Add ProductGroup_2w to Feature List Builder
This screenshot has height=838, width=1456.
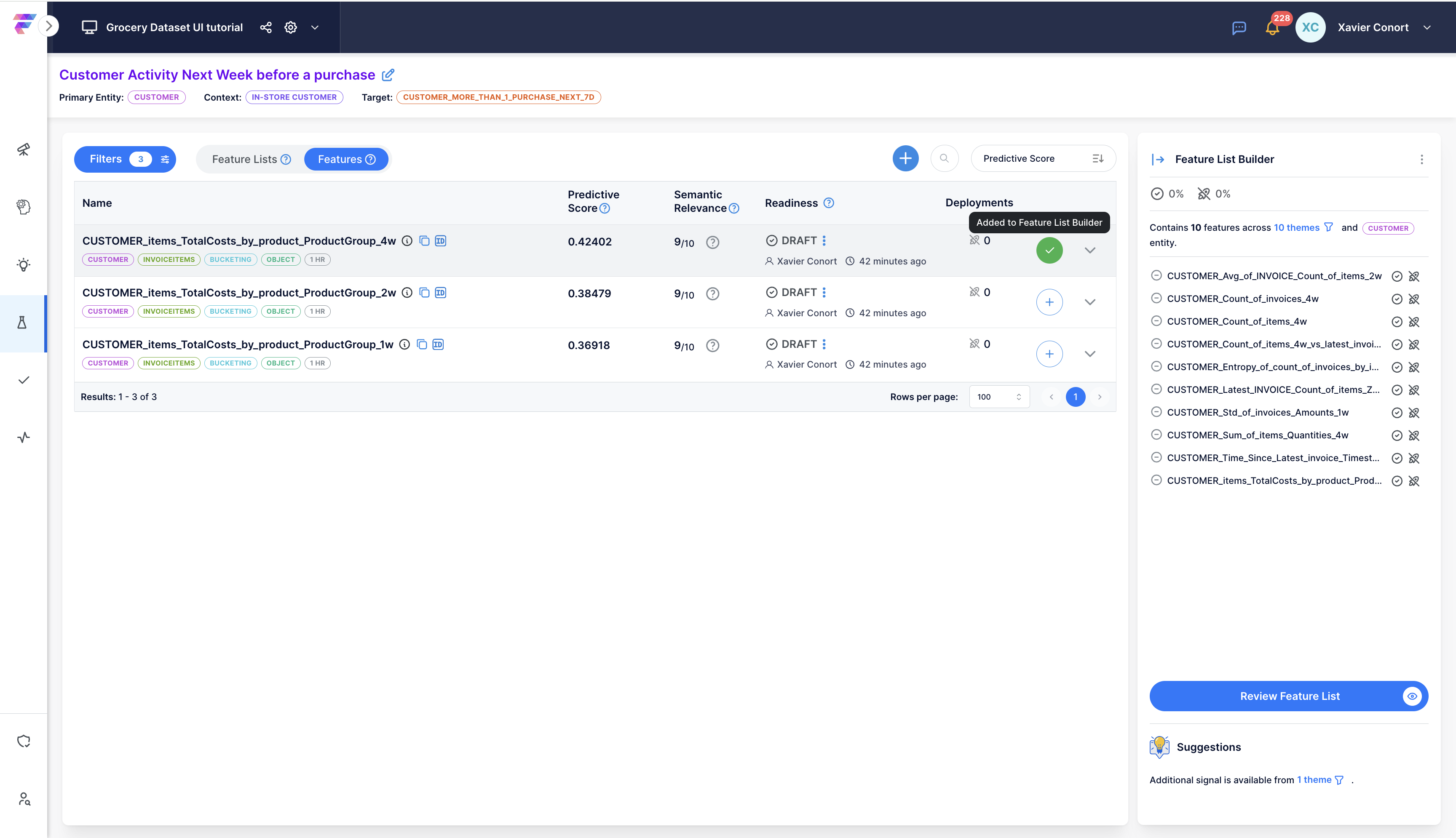[1049, 302]
